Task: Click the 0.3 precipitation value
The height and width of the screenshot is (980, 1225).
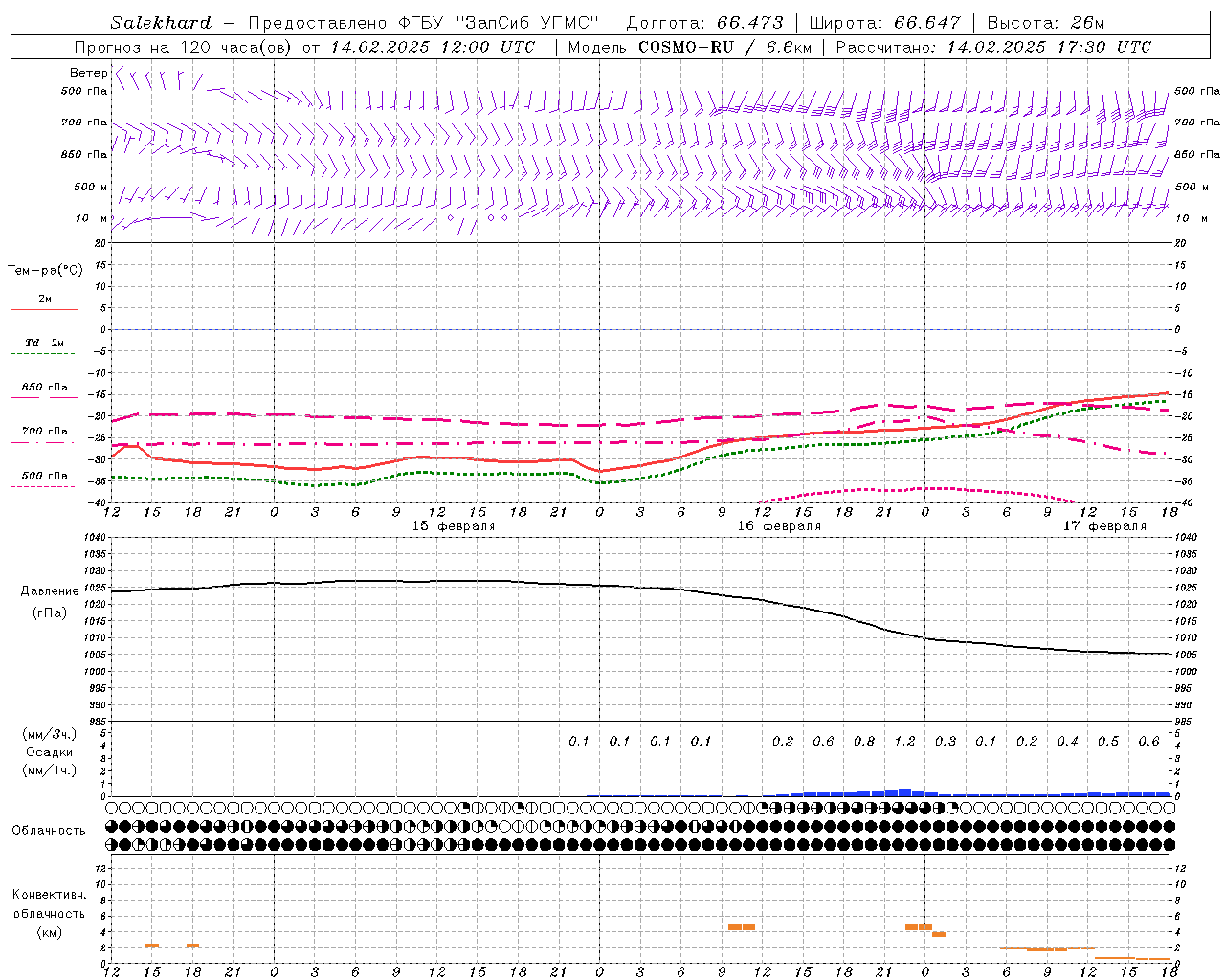Action: tap(946, 741)
